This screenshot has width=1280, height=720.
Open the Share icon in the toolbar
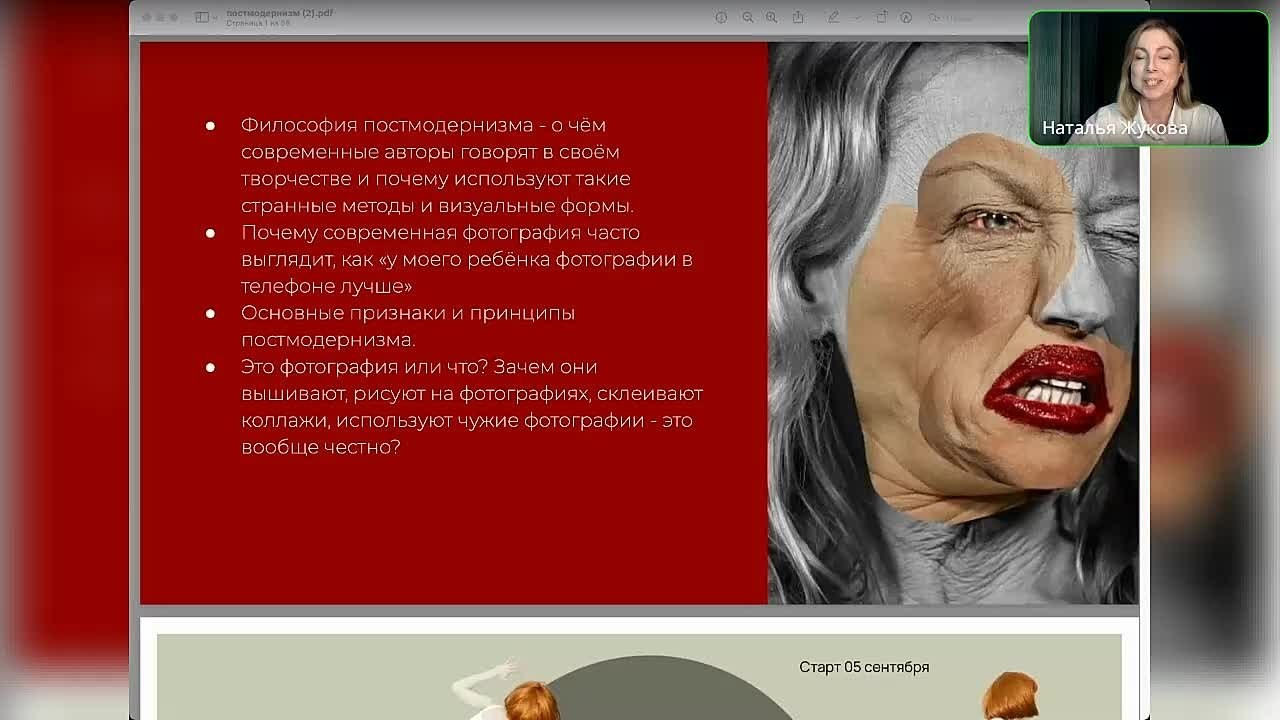click(x=798, y=17)
